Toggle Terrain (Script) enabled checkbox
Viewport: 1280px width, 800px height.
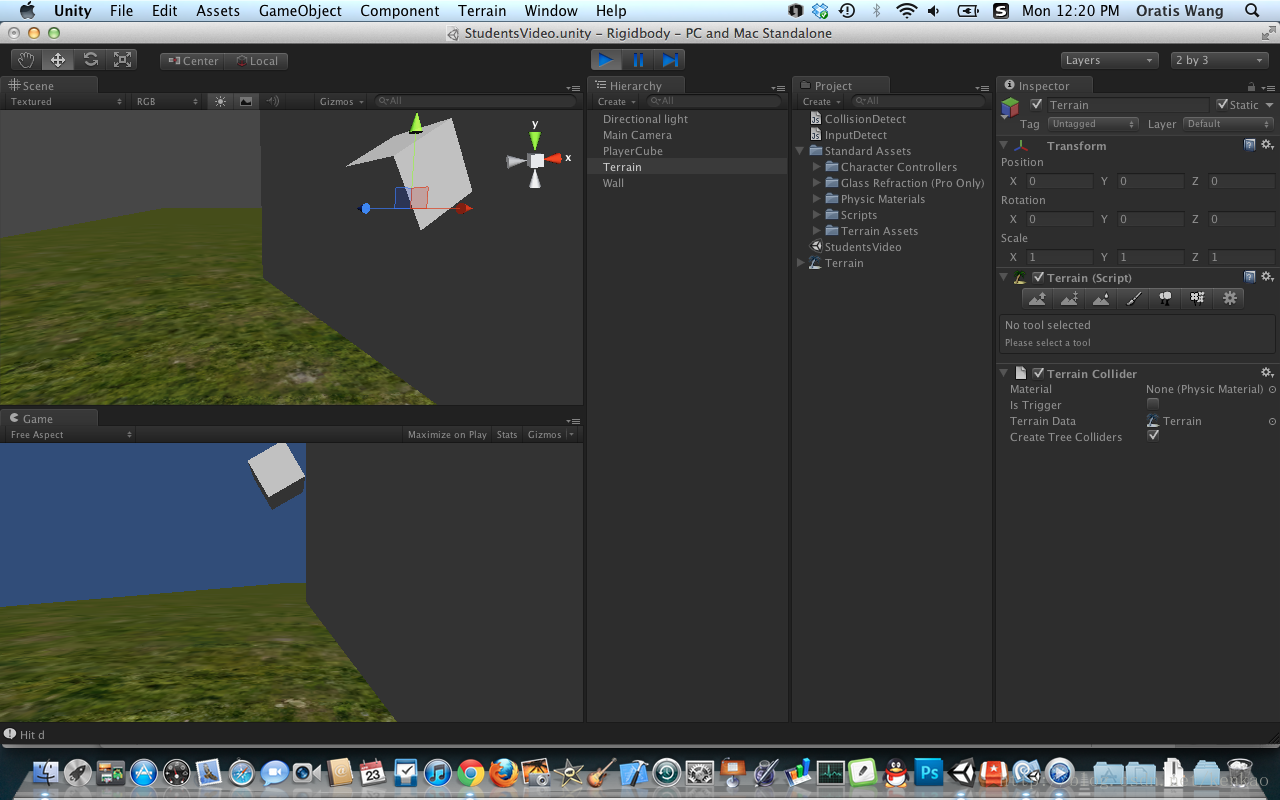click(x=1038, y=277)
